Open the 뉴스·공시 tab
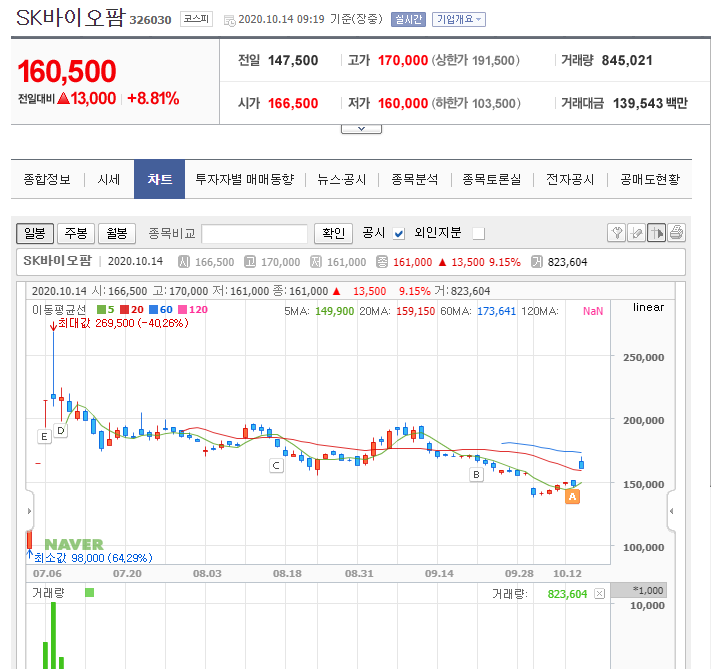Image resolution: width=711 pixels, height=669 pixels. (341, 180)
